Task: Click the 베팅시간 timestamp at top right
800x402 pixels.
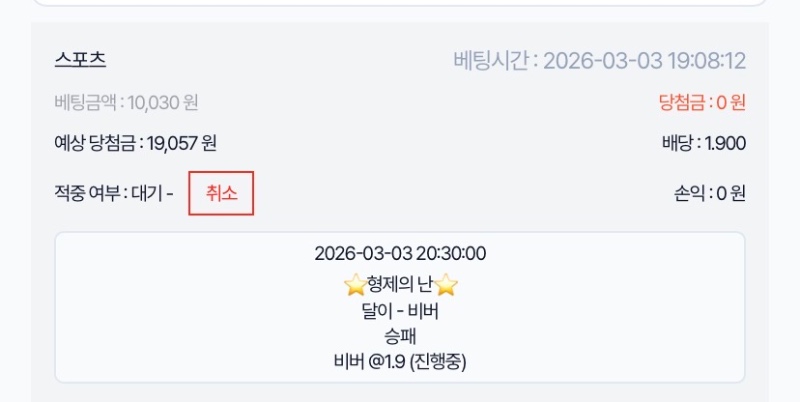Action: click(x=599, y=61)
